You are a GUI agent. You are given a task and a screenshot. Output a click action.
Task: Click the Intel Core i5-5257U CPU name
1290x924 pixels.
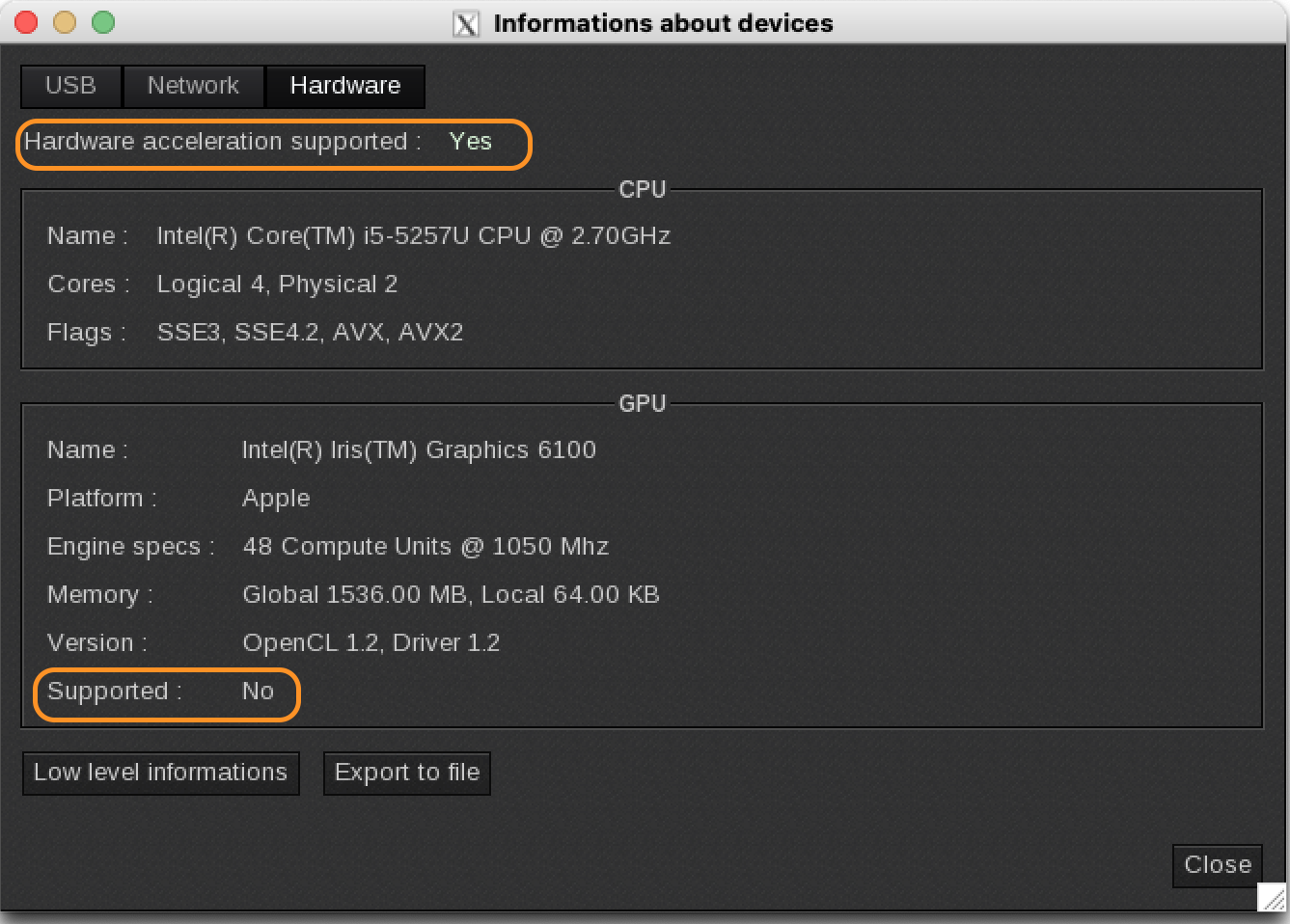pos(413,236)
